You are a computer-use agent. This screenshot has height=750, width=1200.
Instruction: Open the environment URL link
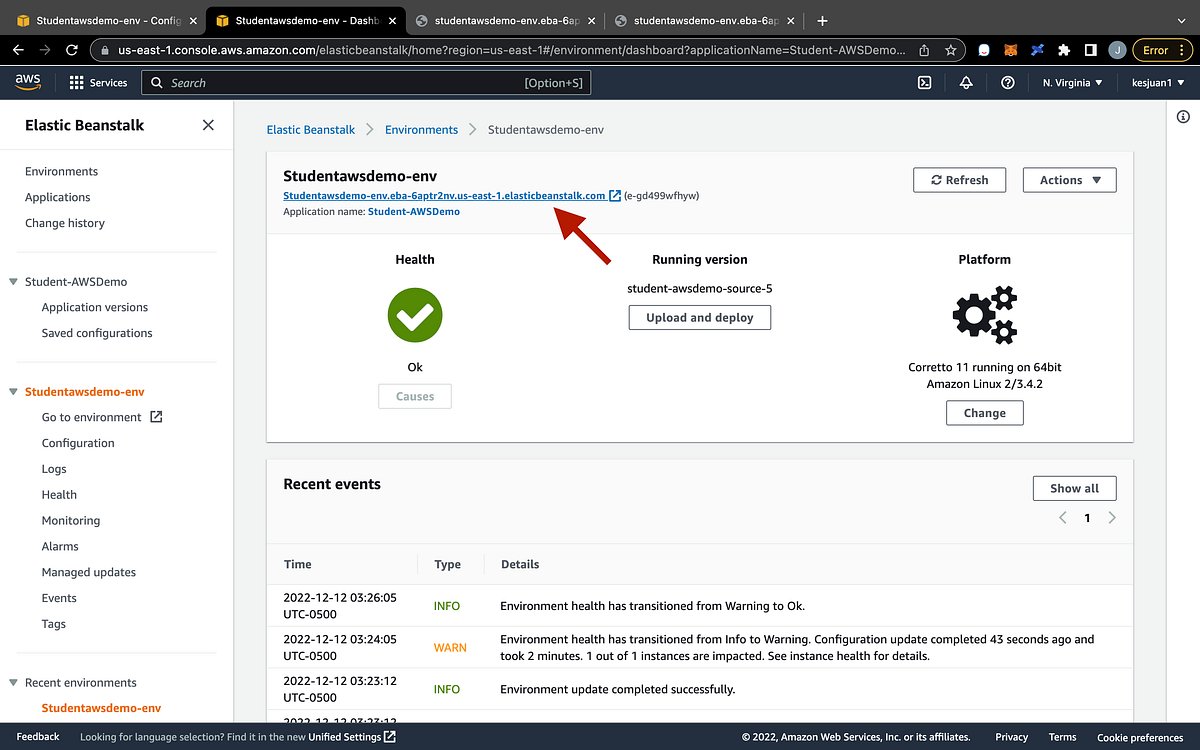443,195
